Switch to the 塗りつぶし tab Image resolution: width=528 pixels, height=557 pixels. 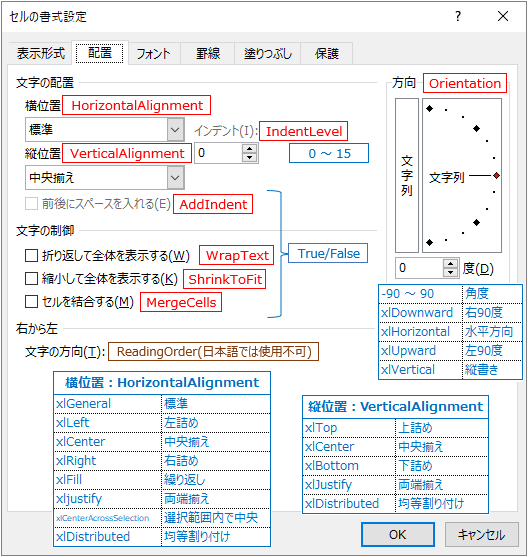coord(268,54)
